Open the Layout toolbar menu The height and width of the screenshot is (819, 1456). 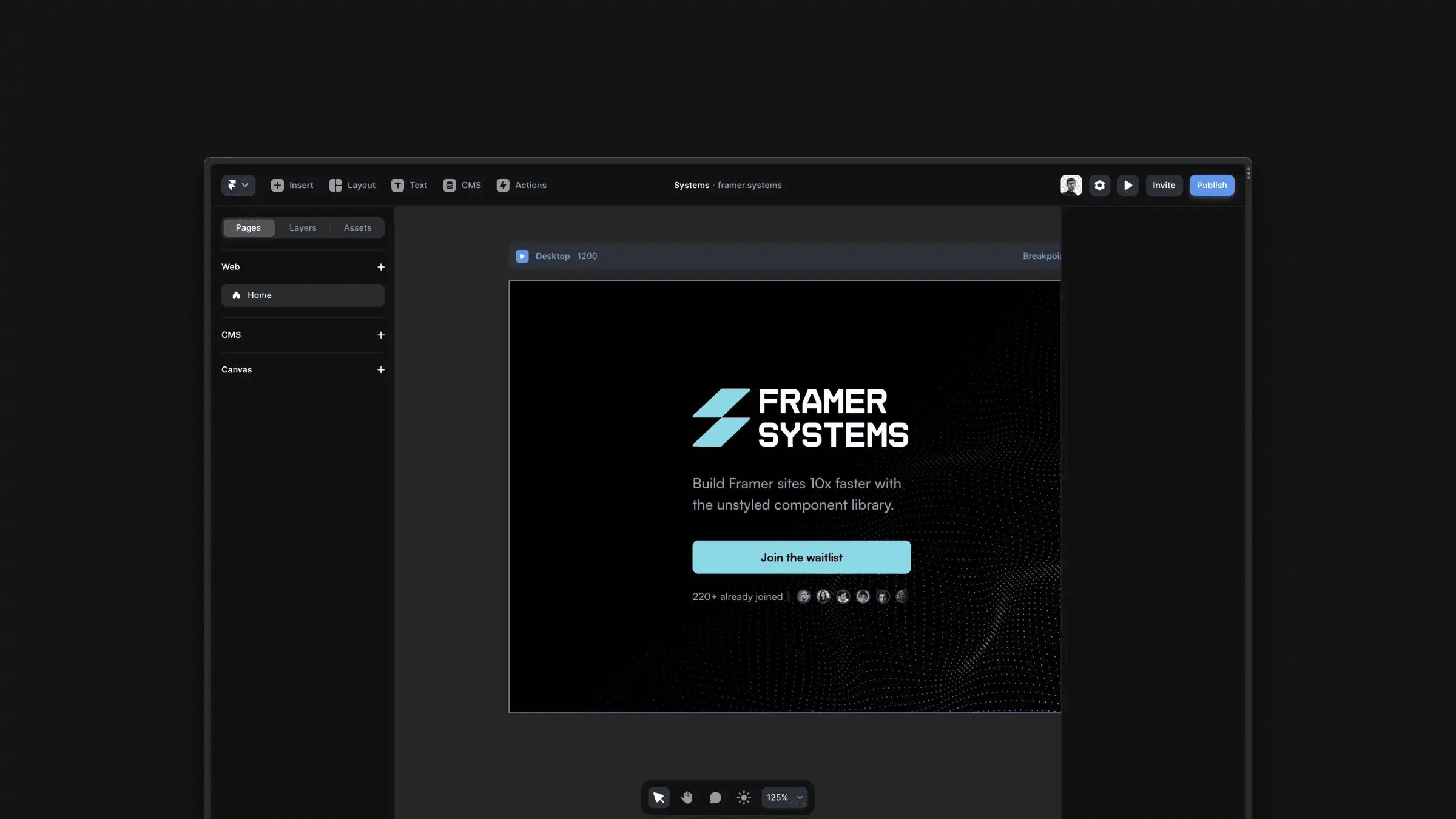352,185
